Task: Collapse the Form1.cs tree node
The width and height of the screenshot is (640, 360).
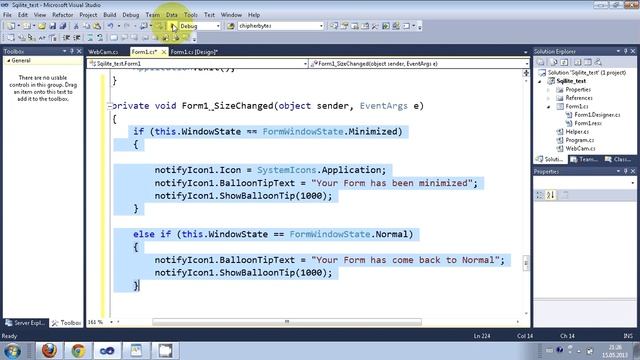Action: [549, 107]
